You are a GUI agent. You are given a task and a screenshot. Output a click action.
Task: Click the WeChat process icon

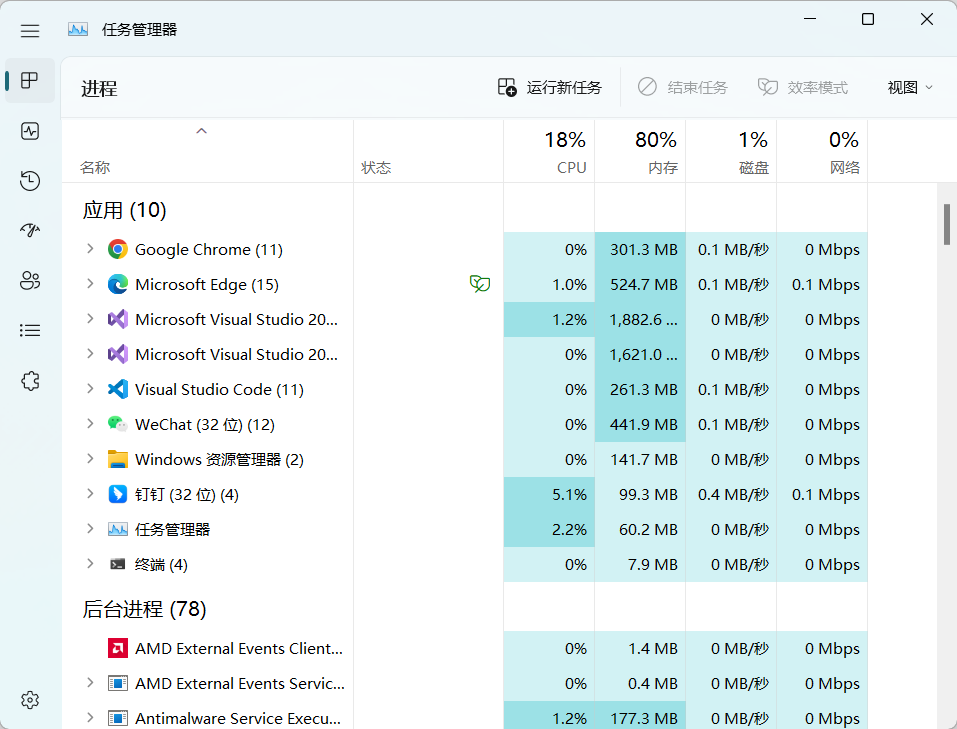tap(118, 424)
